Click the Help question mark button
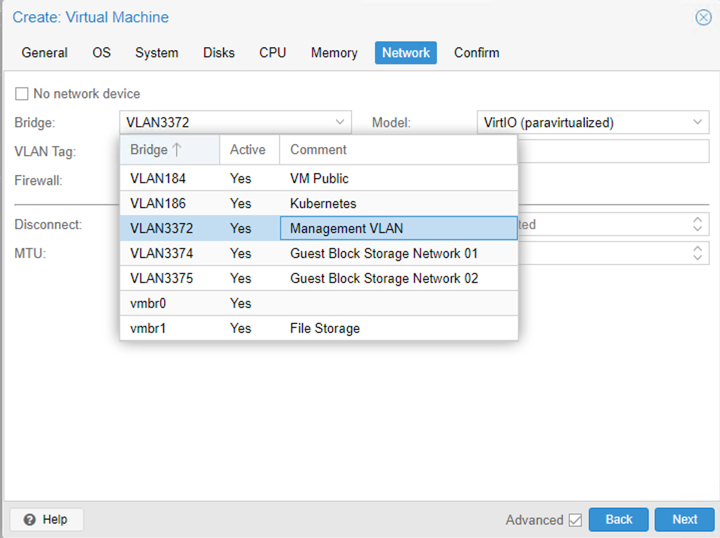This screenshot has height=538, width=720. tap(46, 519)
